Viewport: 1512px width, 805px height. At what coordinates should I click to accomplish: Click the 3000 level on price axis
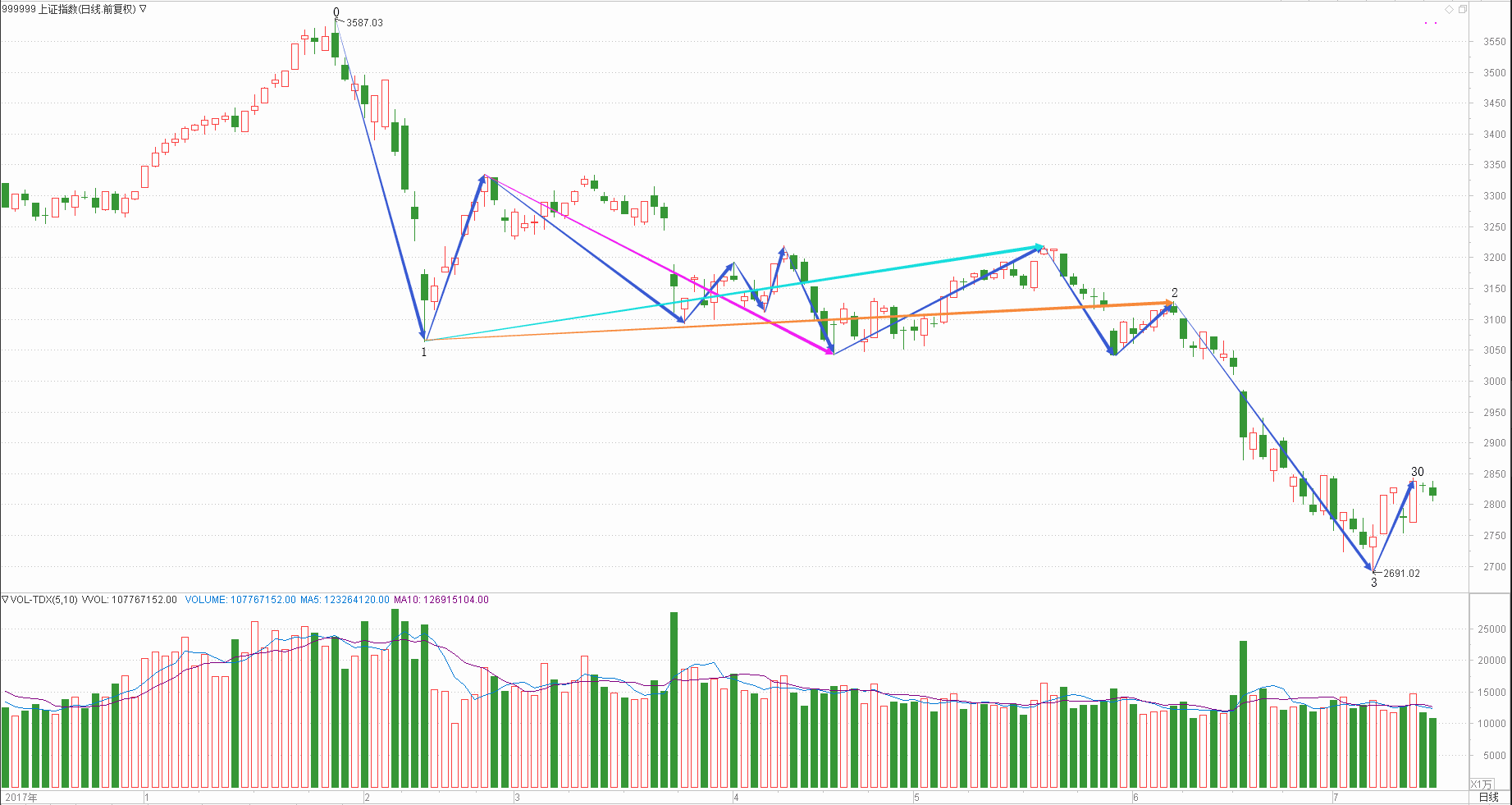[1494, 382]
